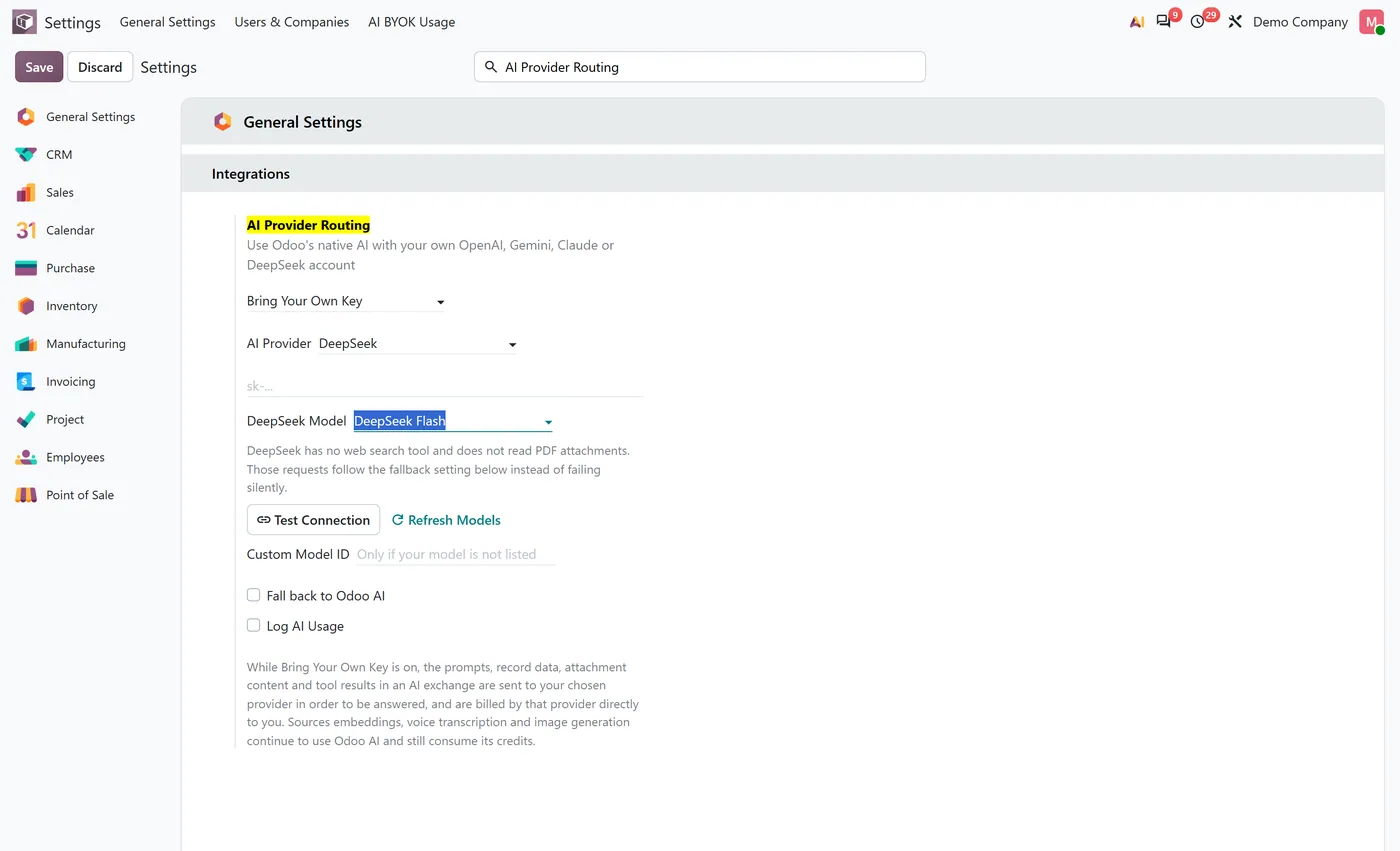
Task: Open the AI Provider DeepSeek dropdown
Action: (418, 344)
